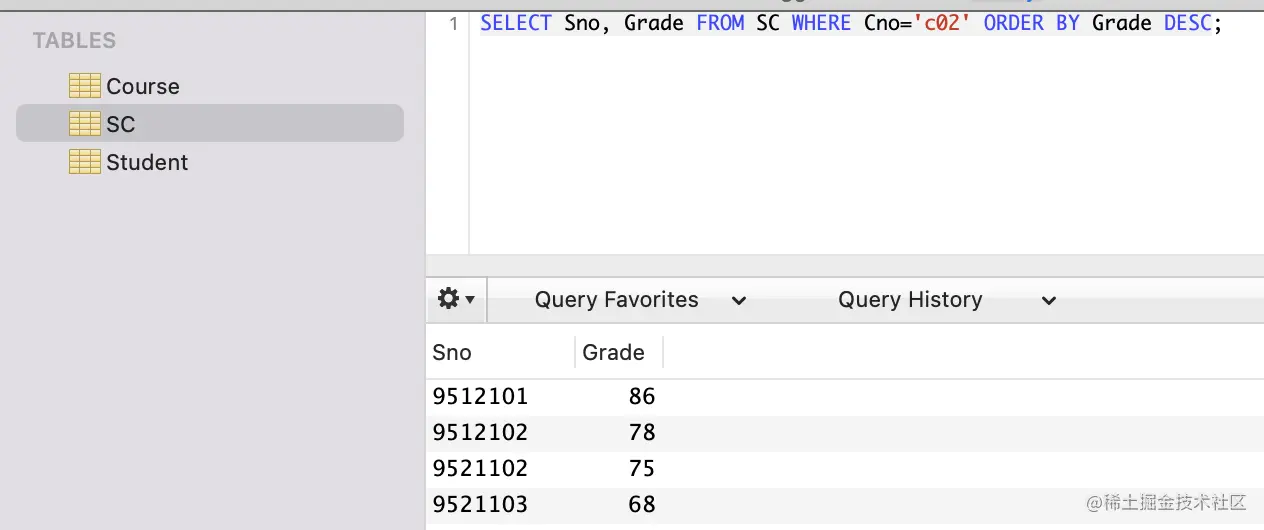The image size is (1264, 530).
Task: Select result row with Sno 9512101
Action: click(x=480, y=397)
